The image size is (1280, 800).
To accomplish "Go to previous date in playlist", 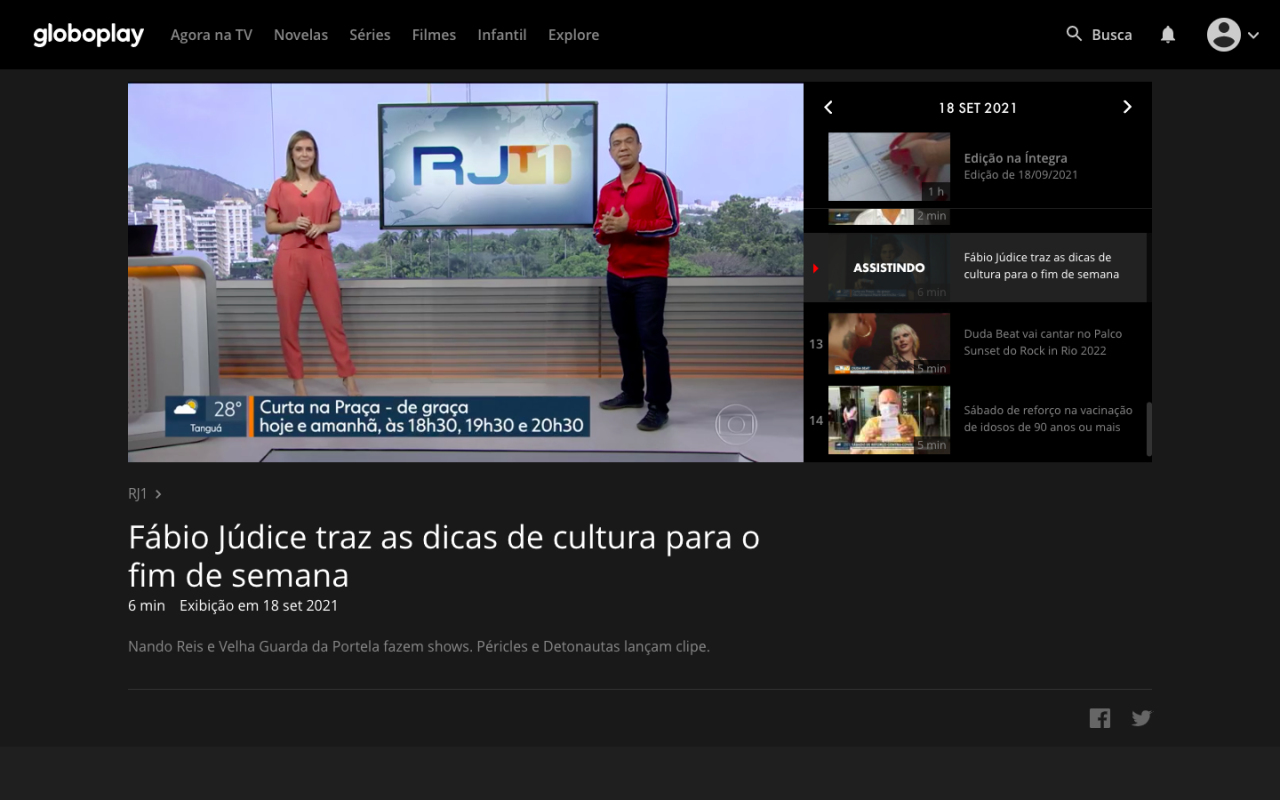I will pyautogui.click(x=828, y=107).
